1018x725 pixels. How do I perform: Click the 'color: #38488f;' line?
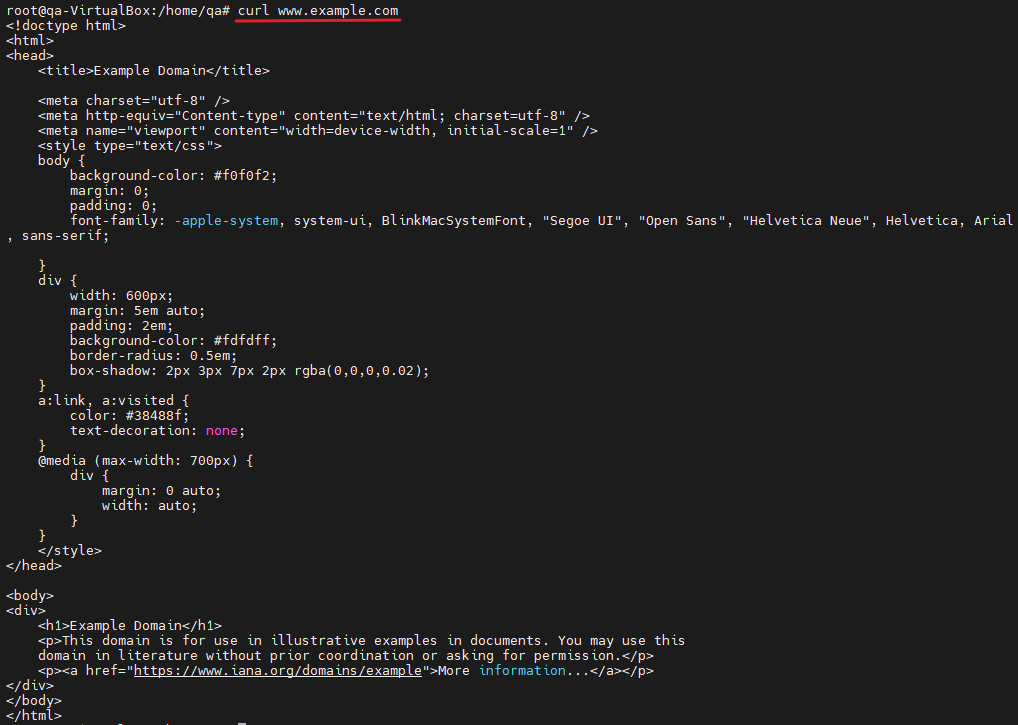(130, 415)
